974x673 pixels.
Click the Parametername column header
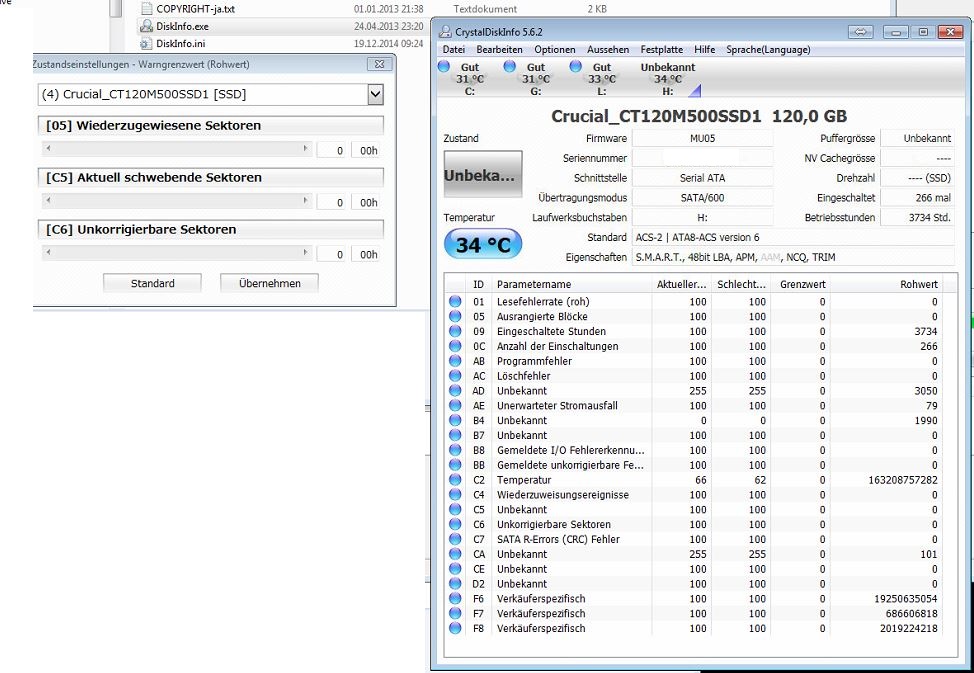(x=571, y=284)
